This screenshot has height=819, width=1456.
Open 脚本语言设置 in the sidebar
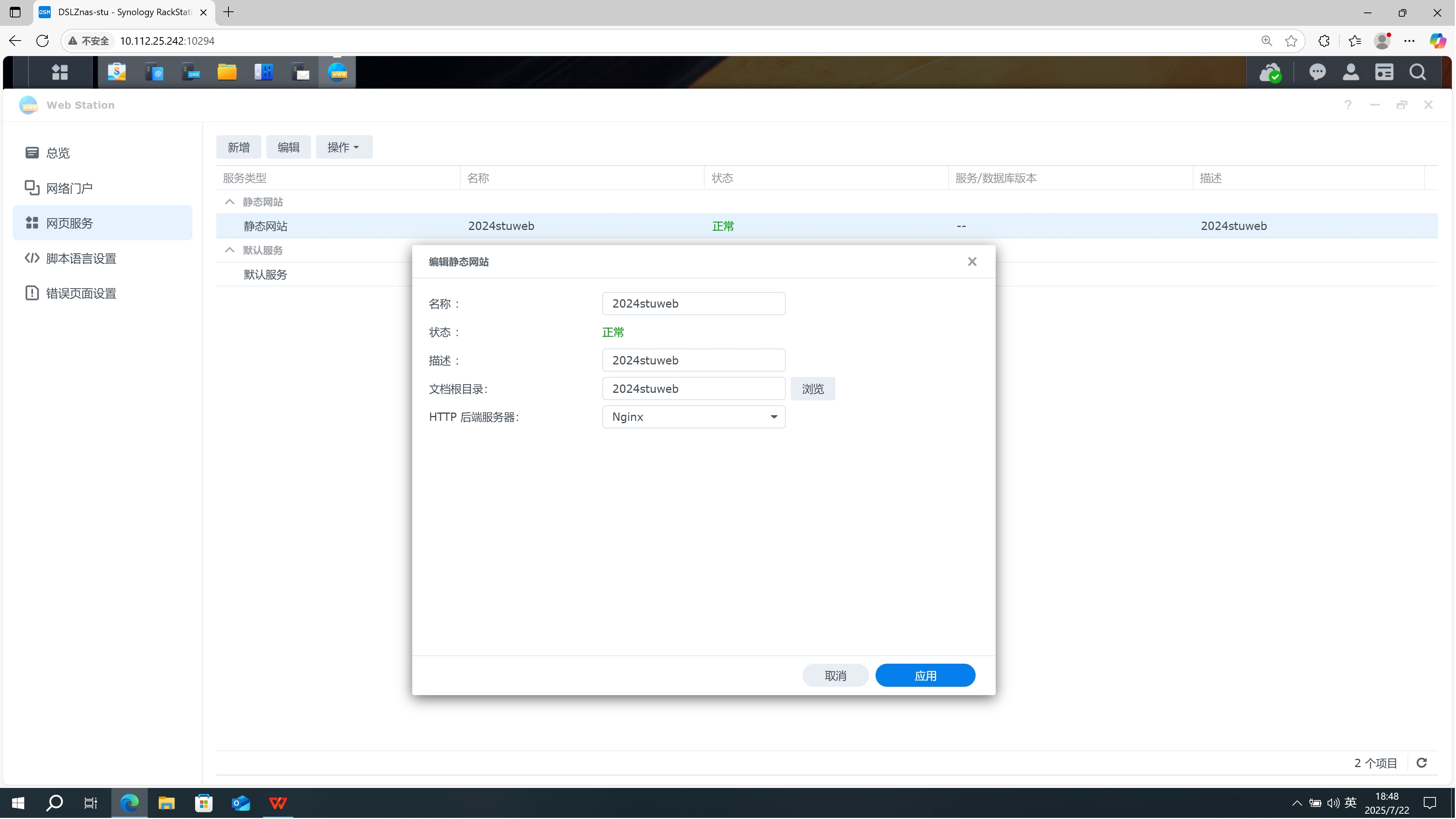pos(102,258)
